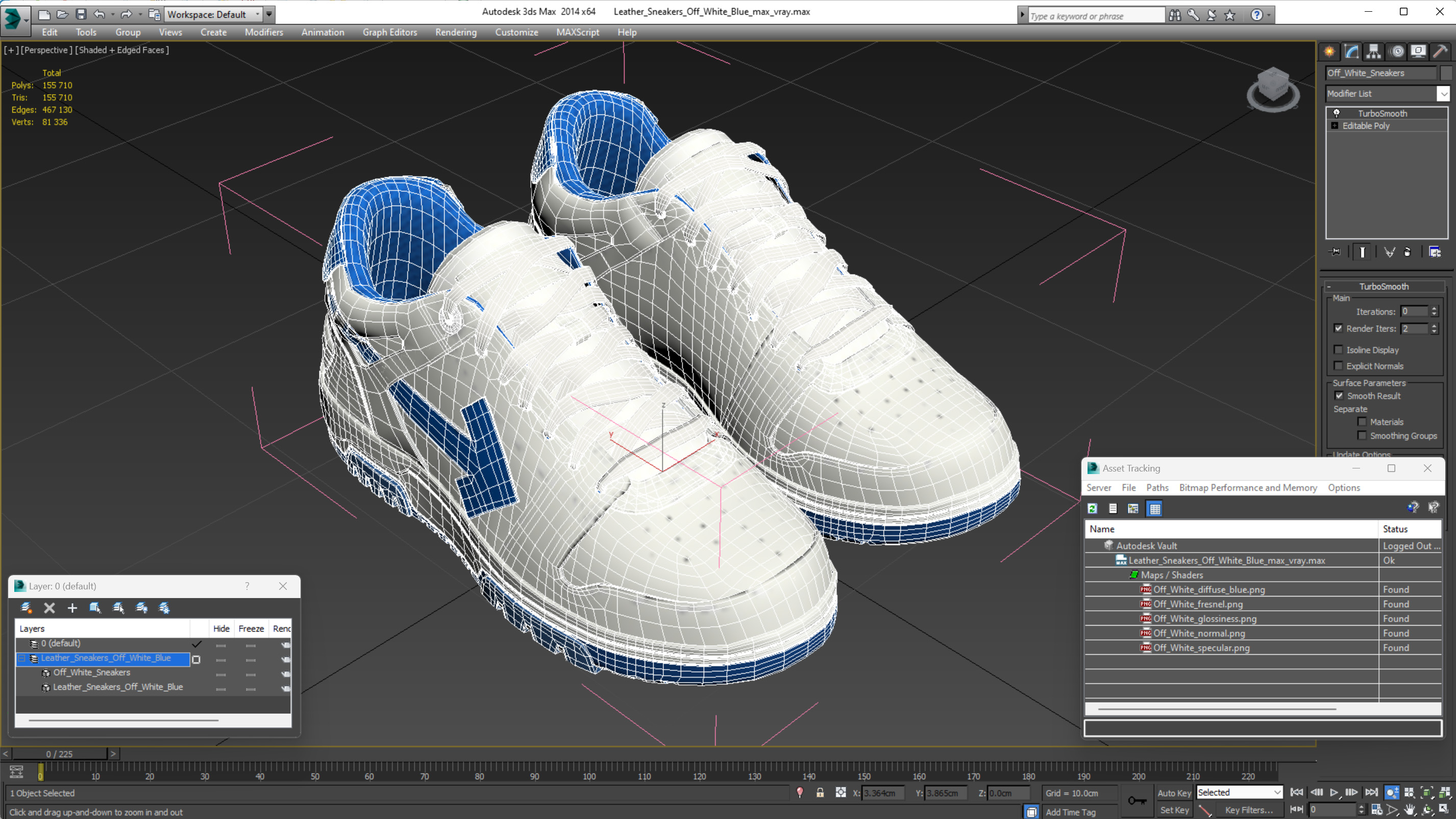Click Add Time Tag
1456x819 pixels.
[x=1070, y=812]
